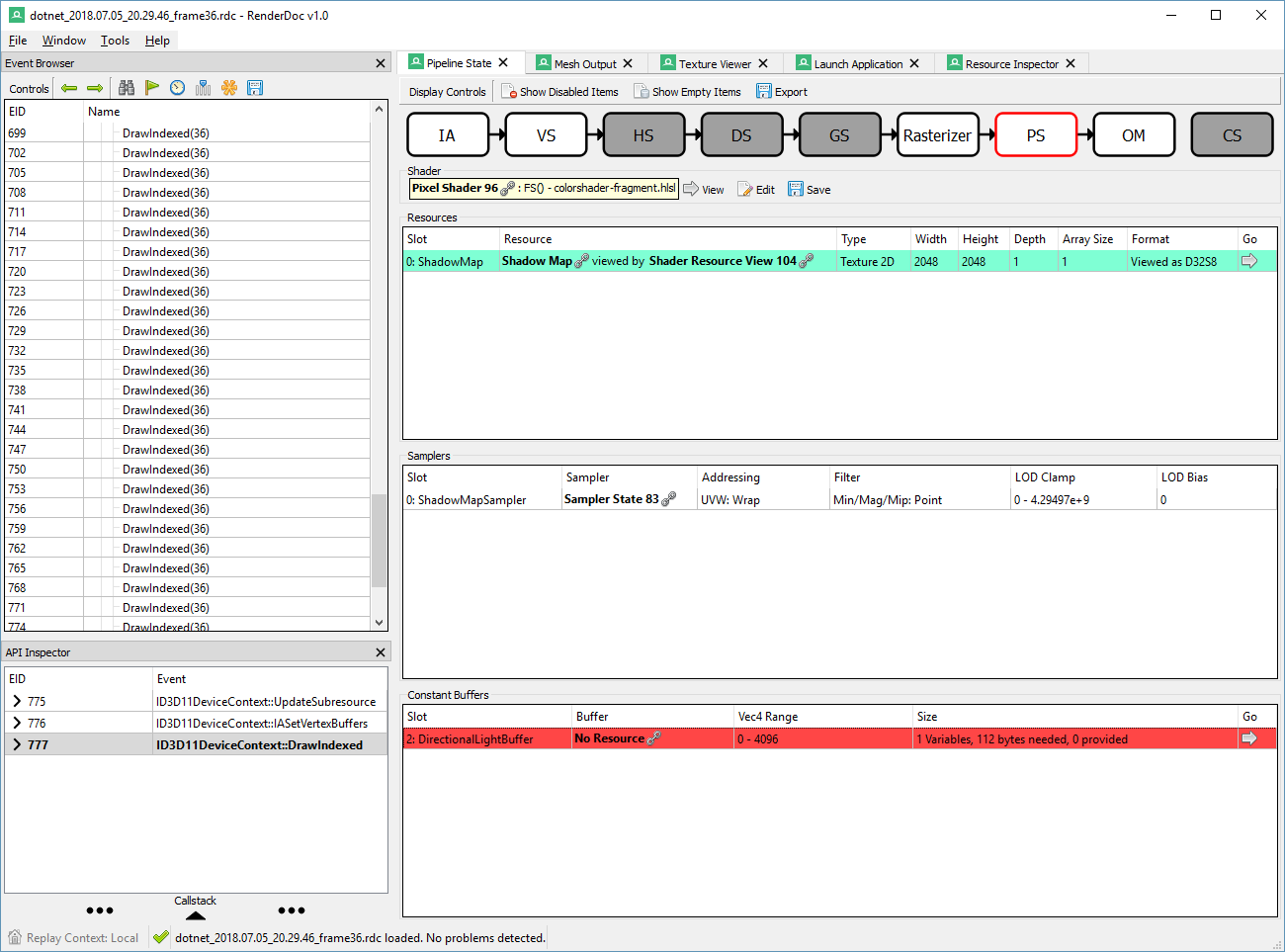
Task: Toggle Show Disabled Items
Action: (x=559, y=91)
